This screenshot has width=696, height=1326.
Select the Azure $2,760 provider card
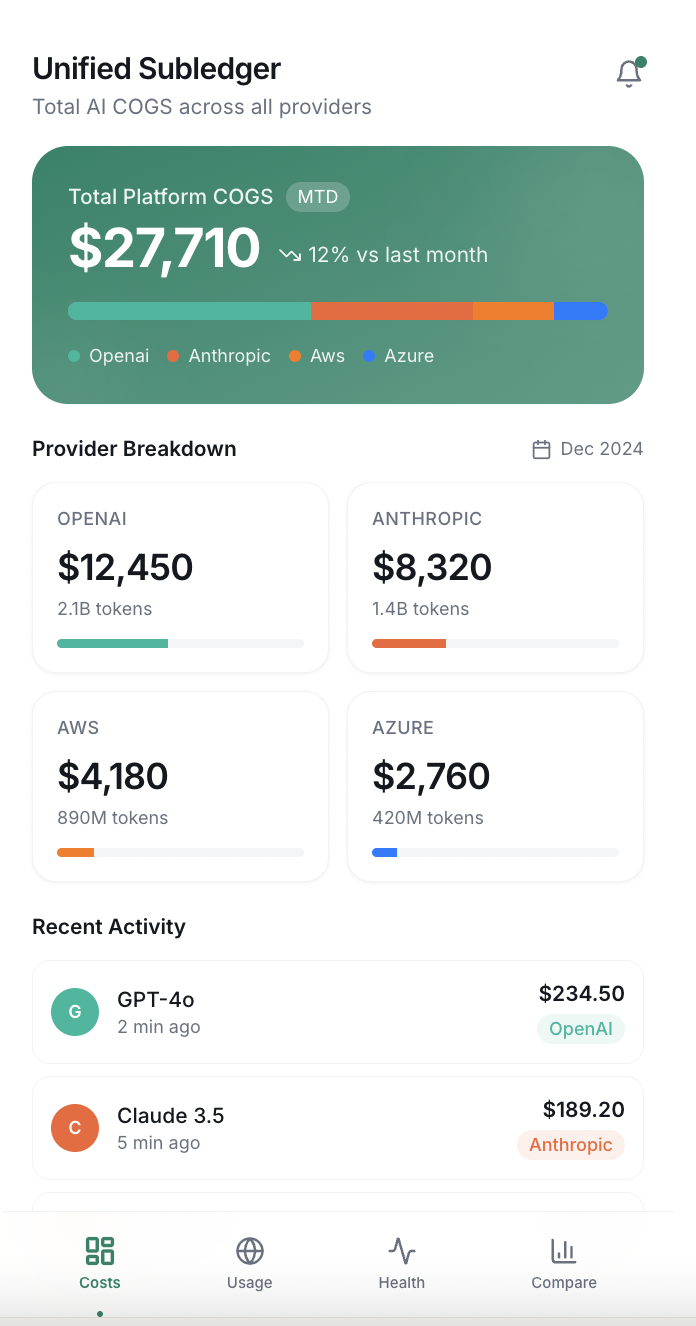point(495,786)
